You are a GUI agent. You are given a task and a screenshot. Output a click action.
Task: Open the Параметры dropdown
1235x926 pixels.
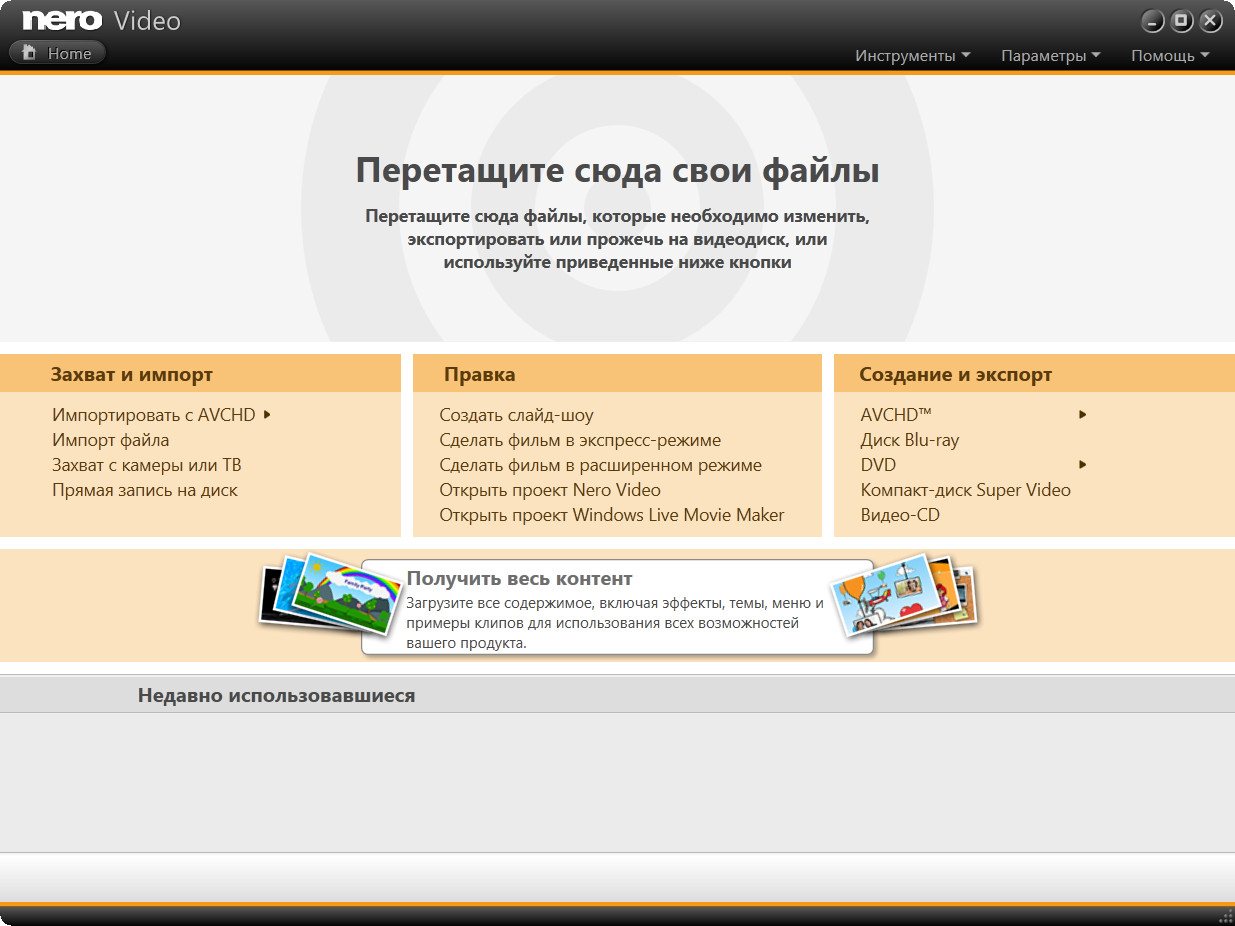click(x=1043, y=56)
